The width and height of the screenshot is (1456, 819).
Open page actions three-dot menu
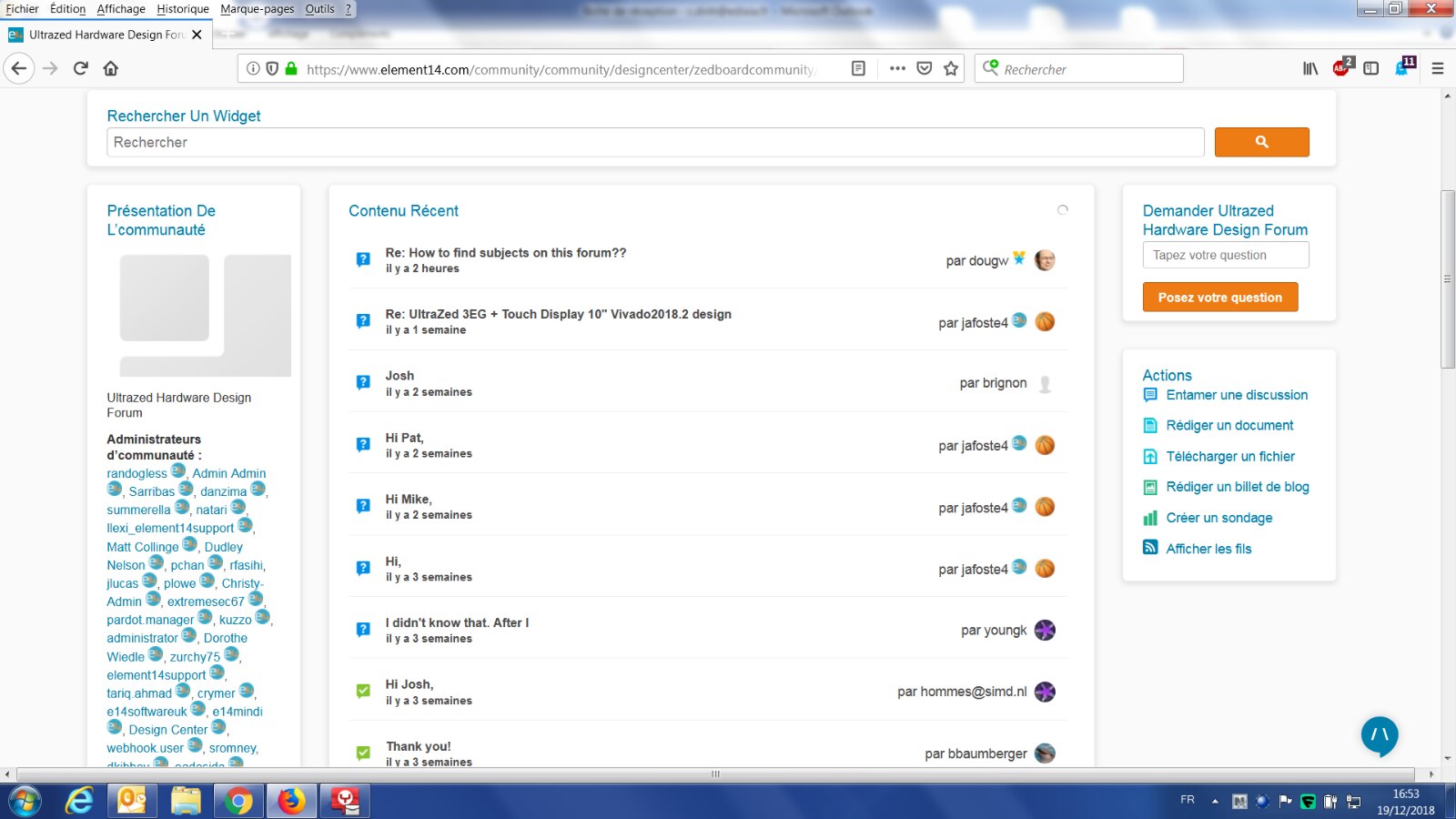897,68
